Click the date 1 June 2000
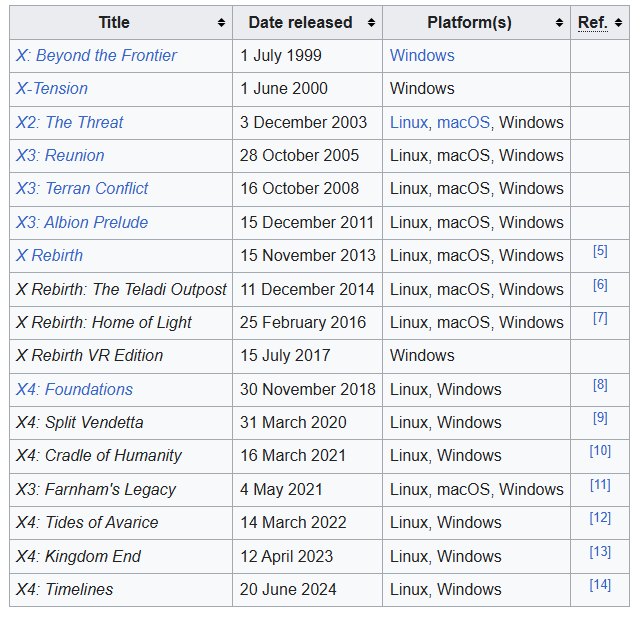642x618 pixels. click(x=284, y=88)
